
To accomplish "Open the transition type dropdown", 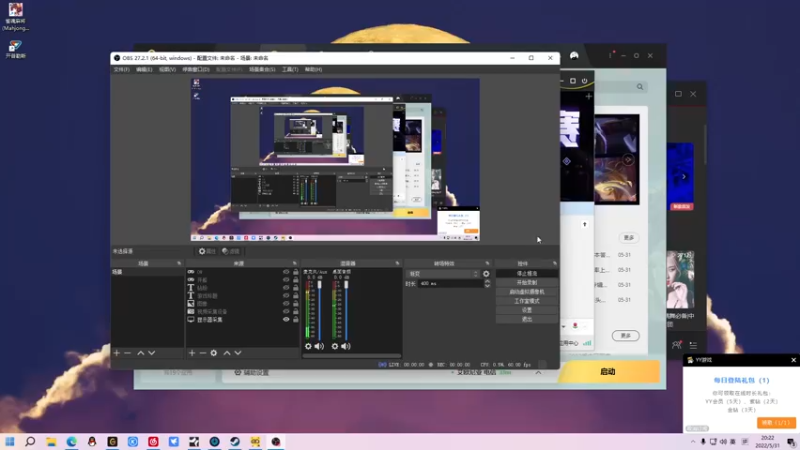I will tap(443, 274).
